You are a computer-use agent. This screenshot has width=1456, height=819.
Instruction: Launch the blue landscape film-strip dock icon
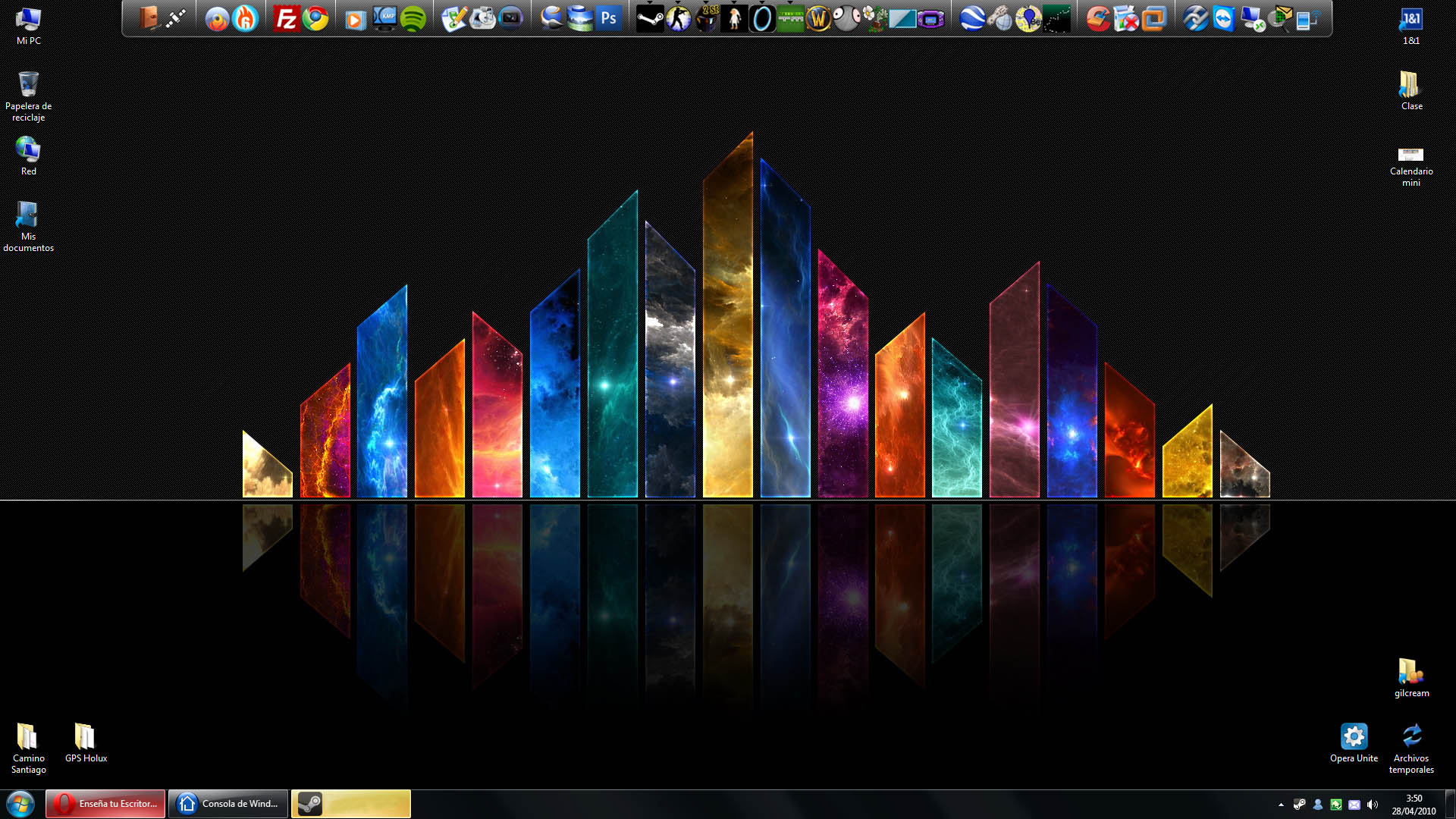580,18
